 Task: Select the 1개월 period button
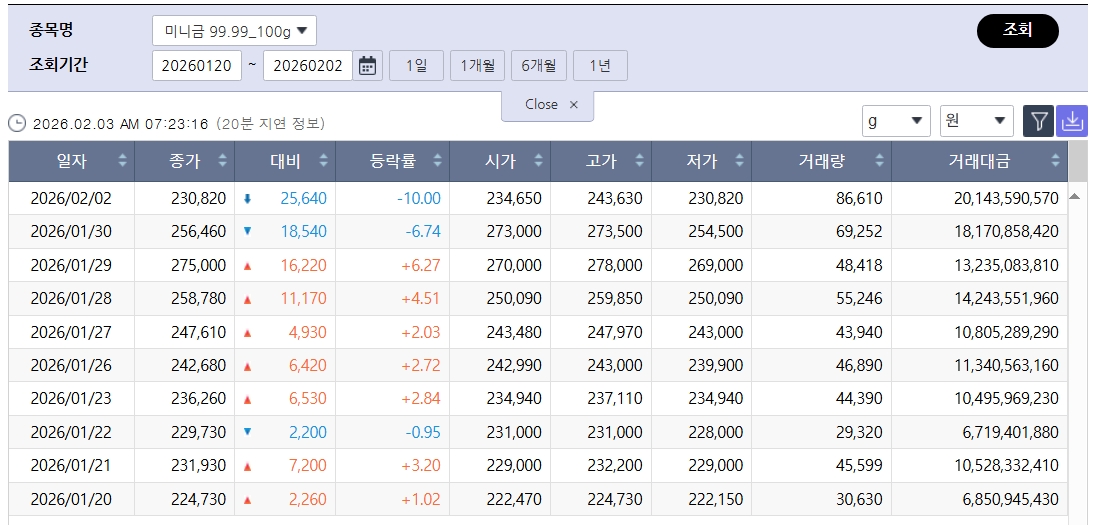[x=477, y=66]
